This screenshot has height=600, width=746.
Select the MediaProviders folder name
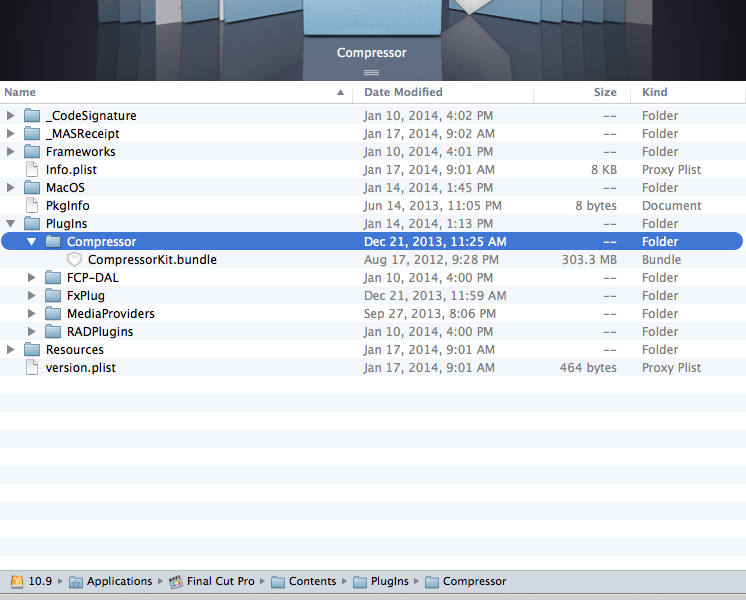click(x=111, y=314)
